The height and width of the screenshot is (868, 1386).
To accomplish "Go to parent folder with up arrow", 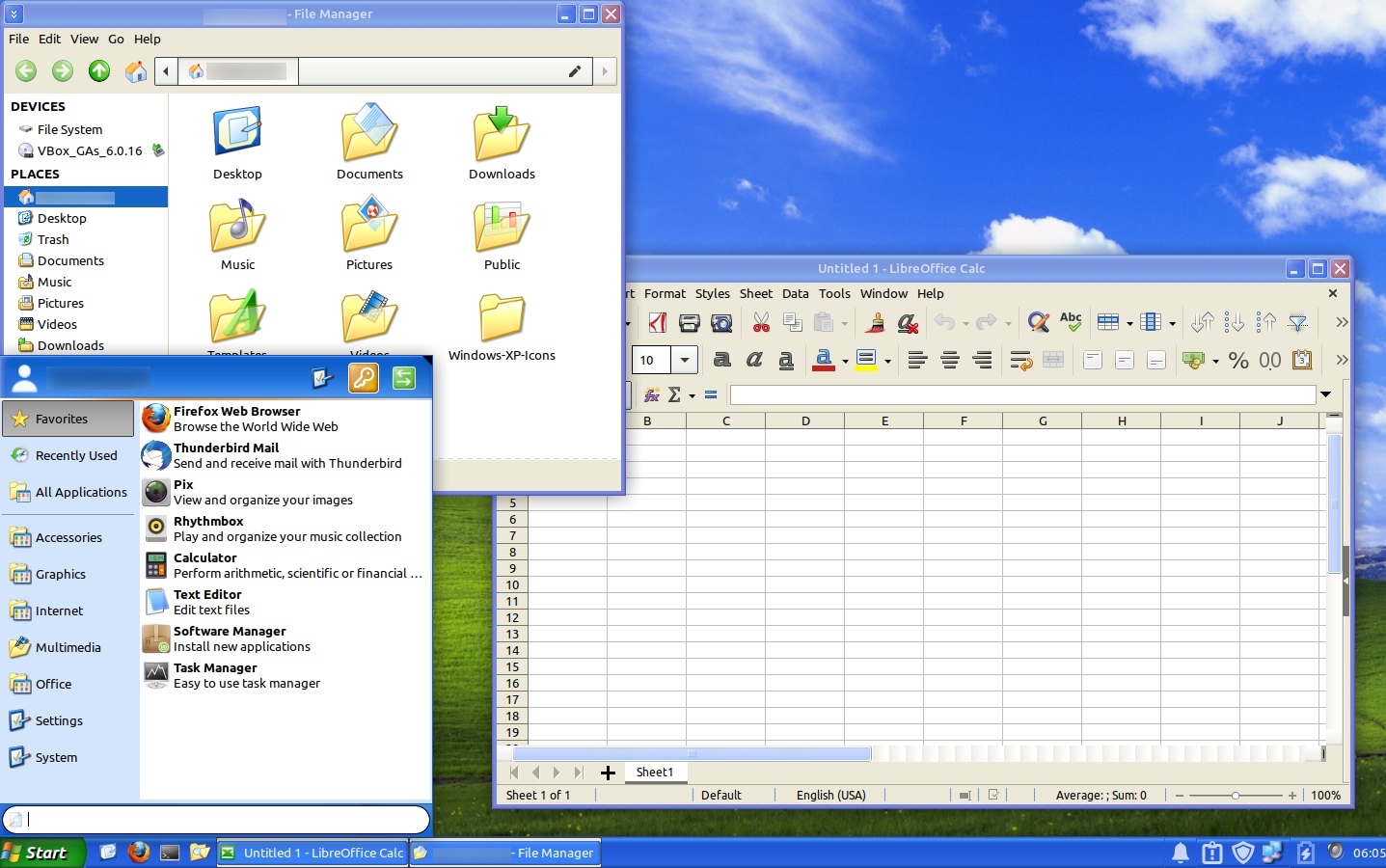I will [x=99, y=71].
